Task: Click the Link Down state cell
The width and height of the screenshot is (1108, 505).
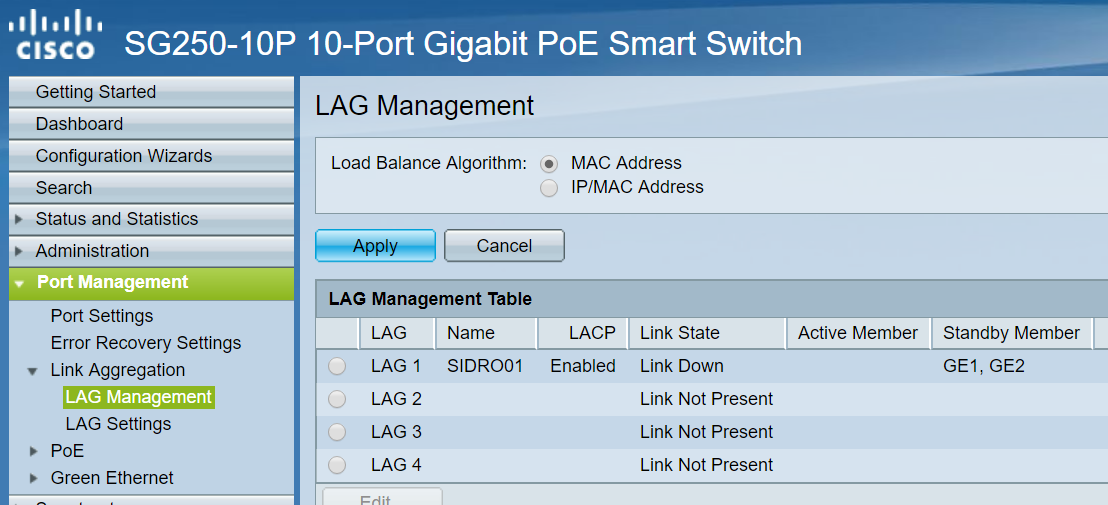Action: (682, 366)
